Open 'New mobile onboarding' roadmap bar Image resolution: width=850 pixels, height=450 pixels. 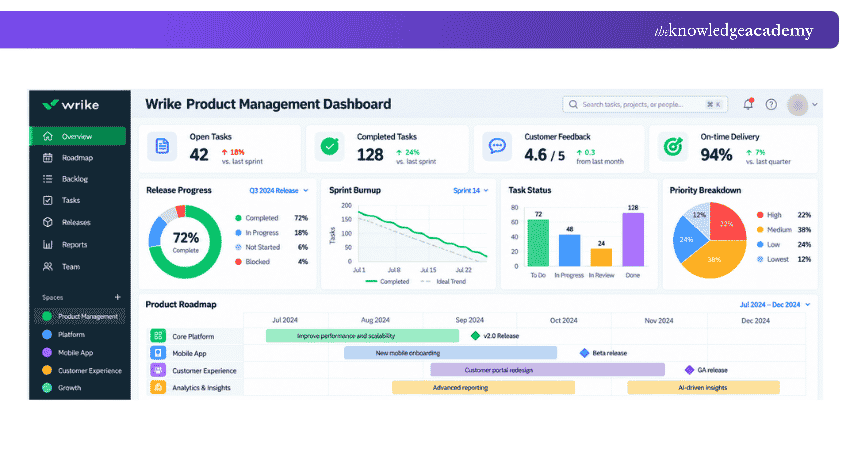(450, 353)
